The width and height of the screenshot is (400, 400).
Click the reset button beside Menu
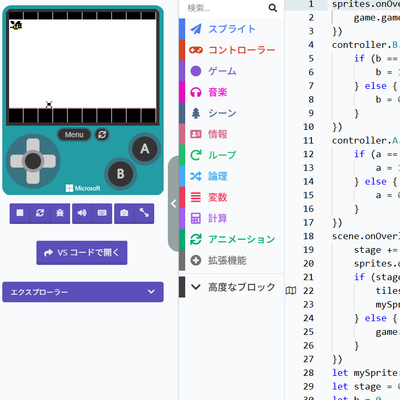[102, 135]
